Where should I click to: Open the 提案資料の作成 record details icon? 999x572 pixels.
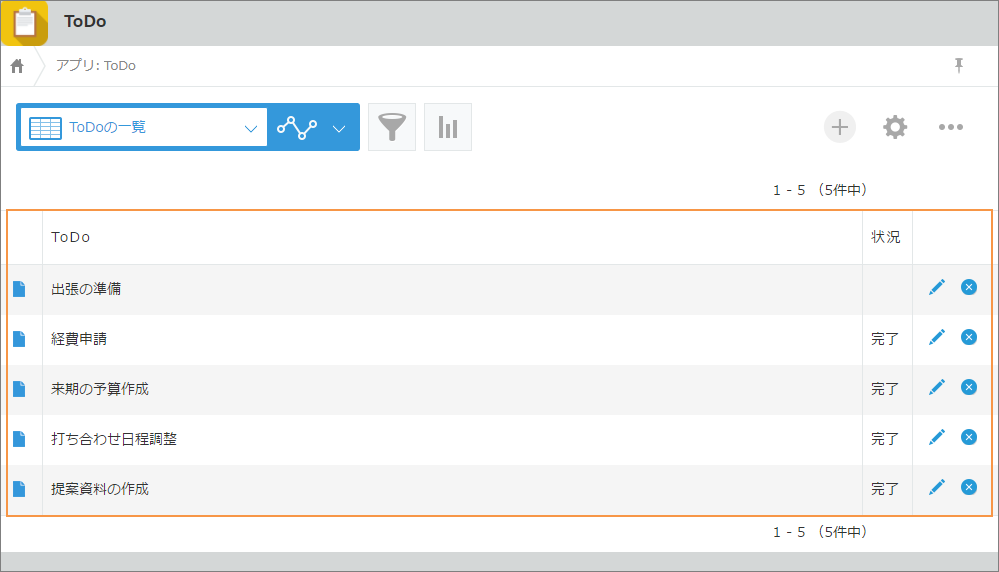[x=19, y=489]
